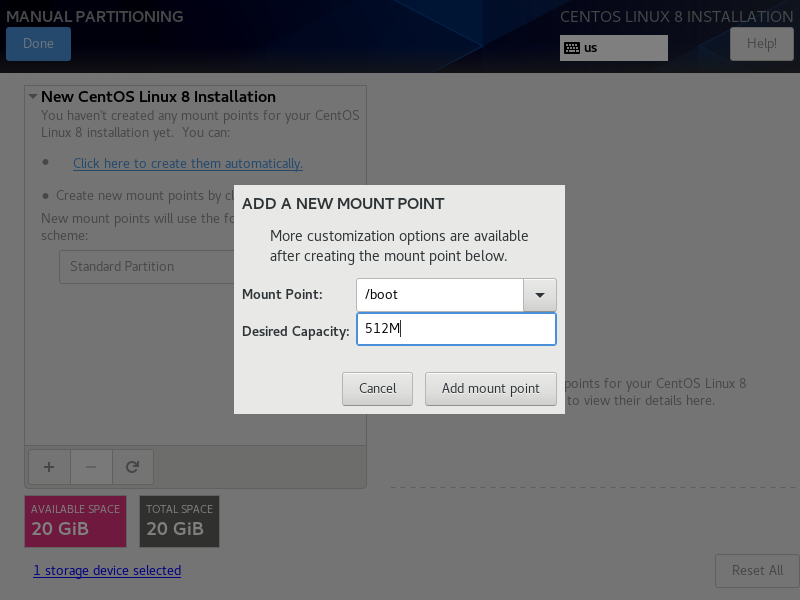Cancel the new mount point dialog
800x600 pixels.
tap(378, 389)
